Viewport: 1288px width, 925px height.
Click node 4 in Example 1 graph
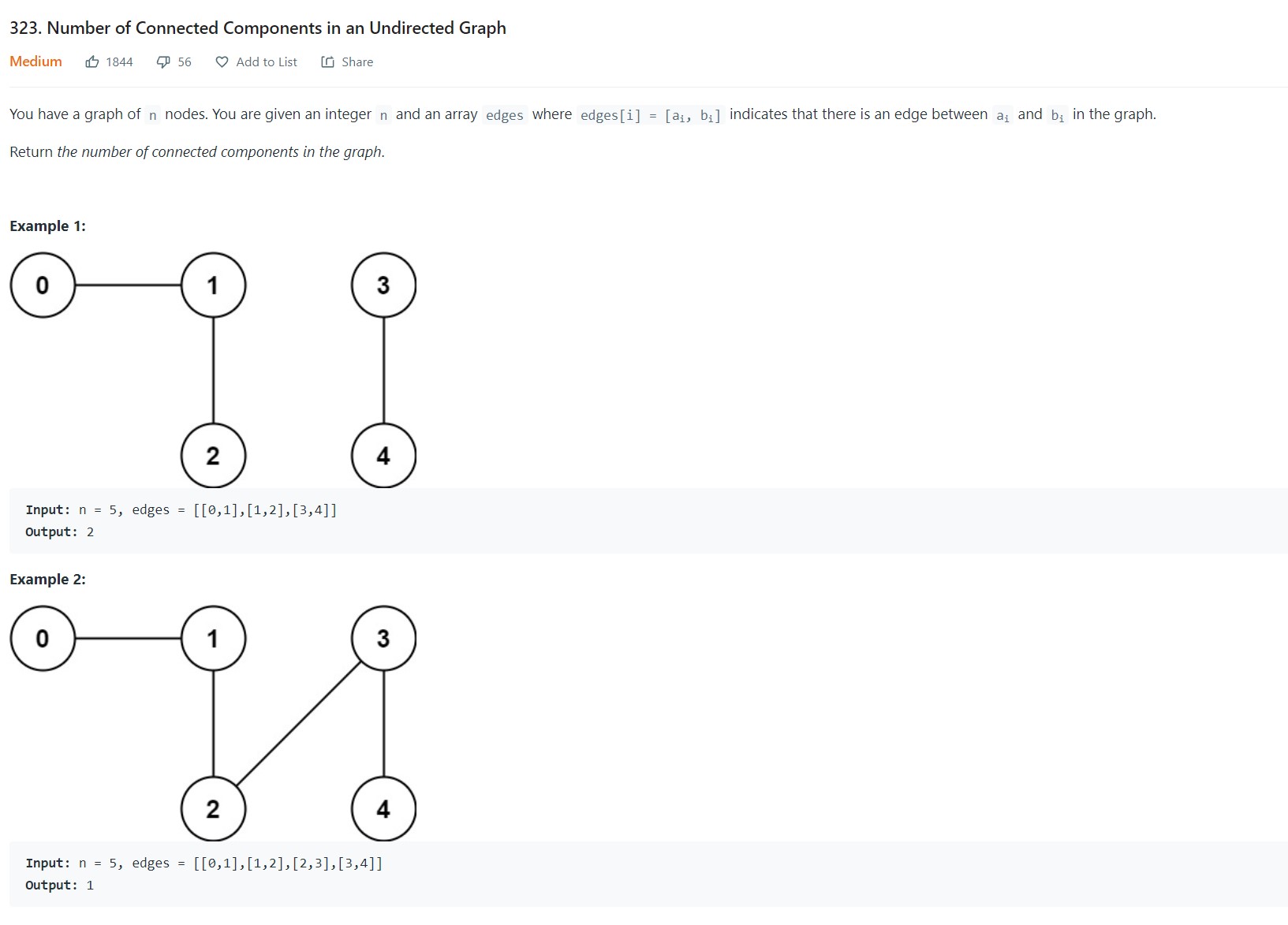point(383,456)
